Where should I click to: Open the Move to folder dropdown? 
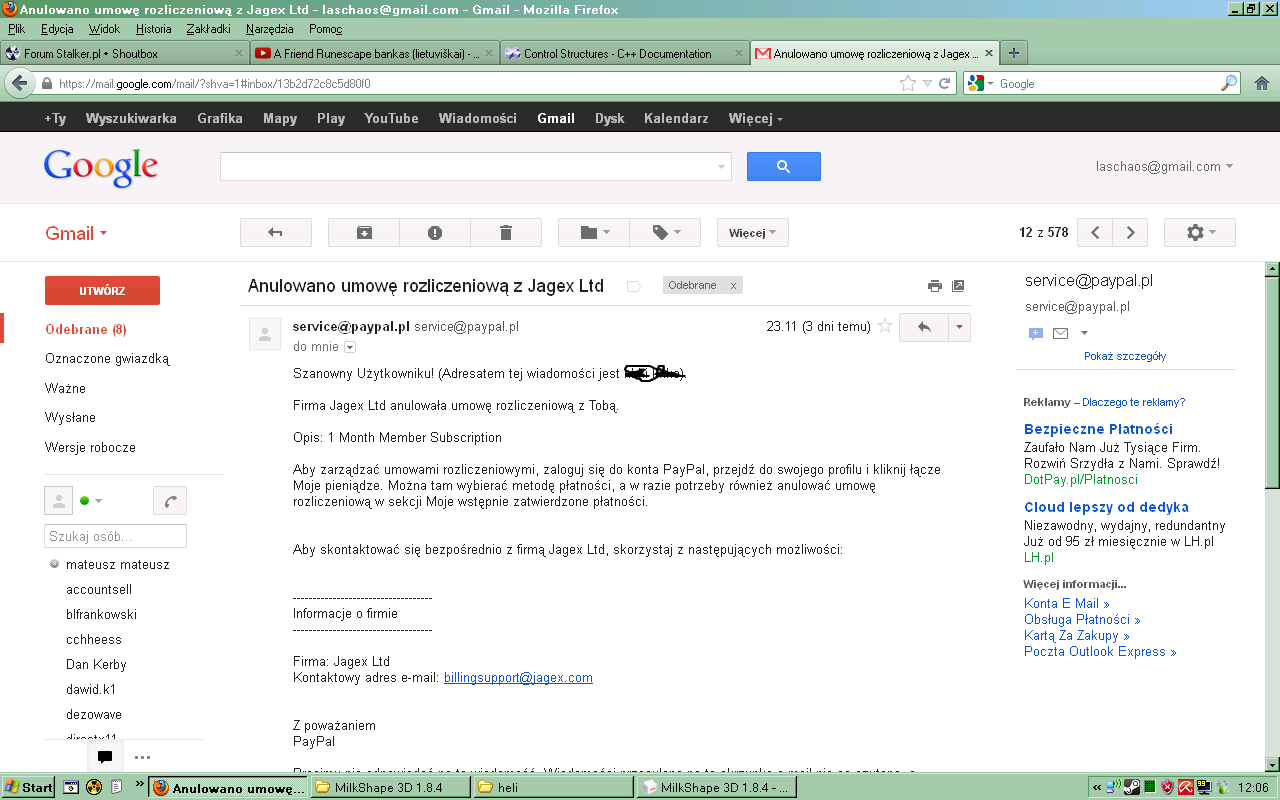click(x=594, y=233)
